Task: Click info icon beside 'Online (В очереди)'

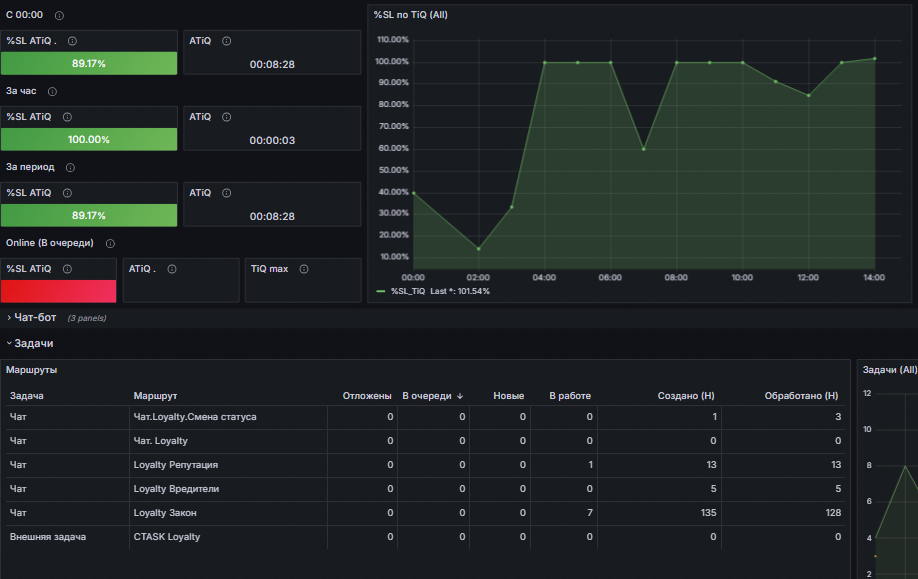Action: tap(110, 244)
